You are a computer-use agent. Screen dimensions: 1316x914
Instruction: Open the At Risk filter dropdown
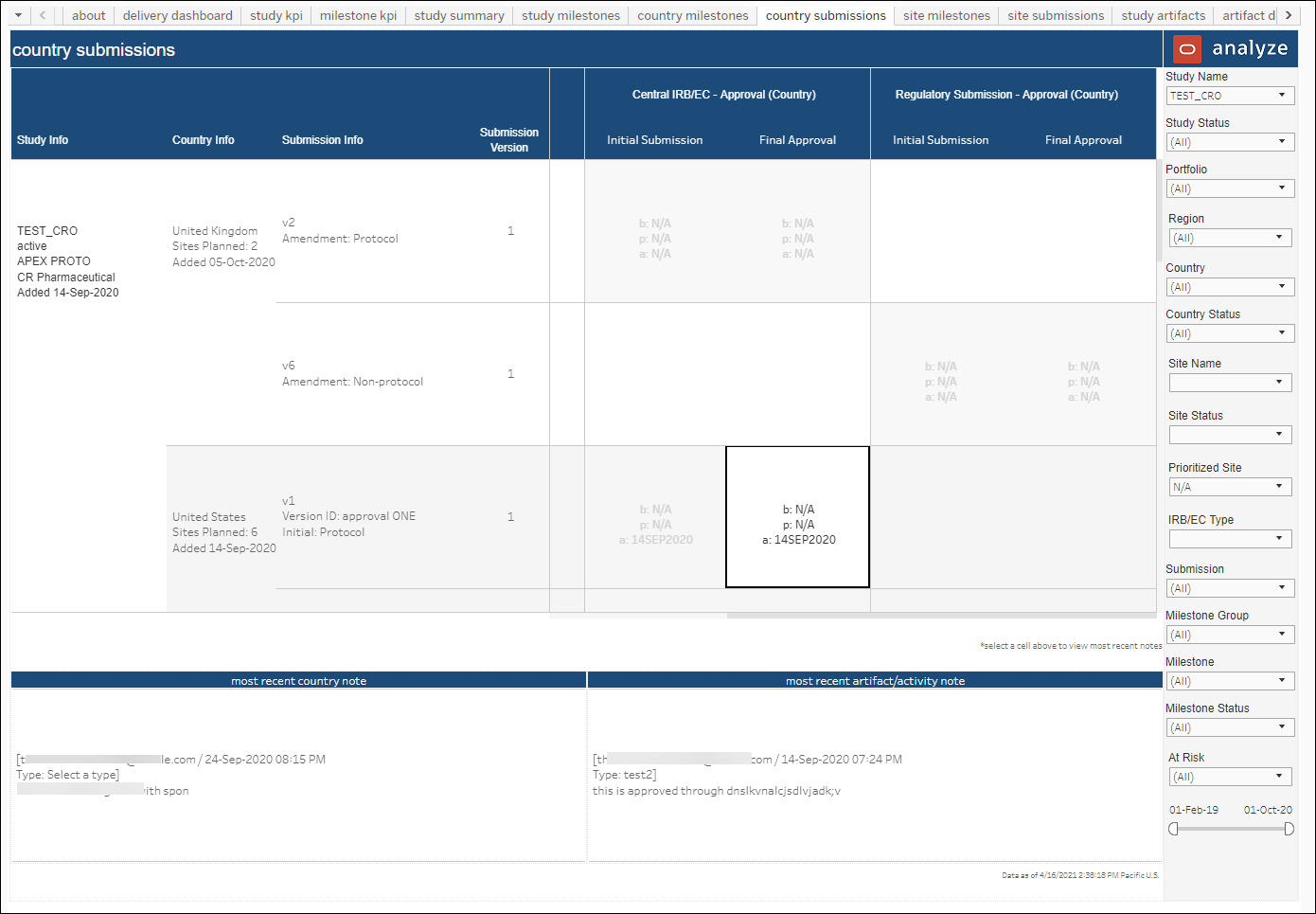(x=1231, y=777)
